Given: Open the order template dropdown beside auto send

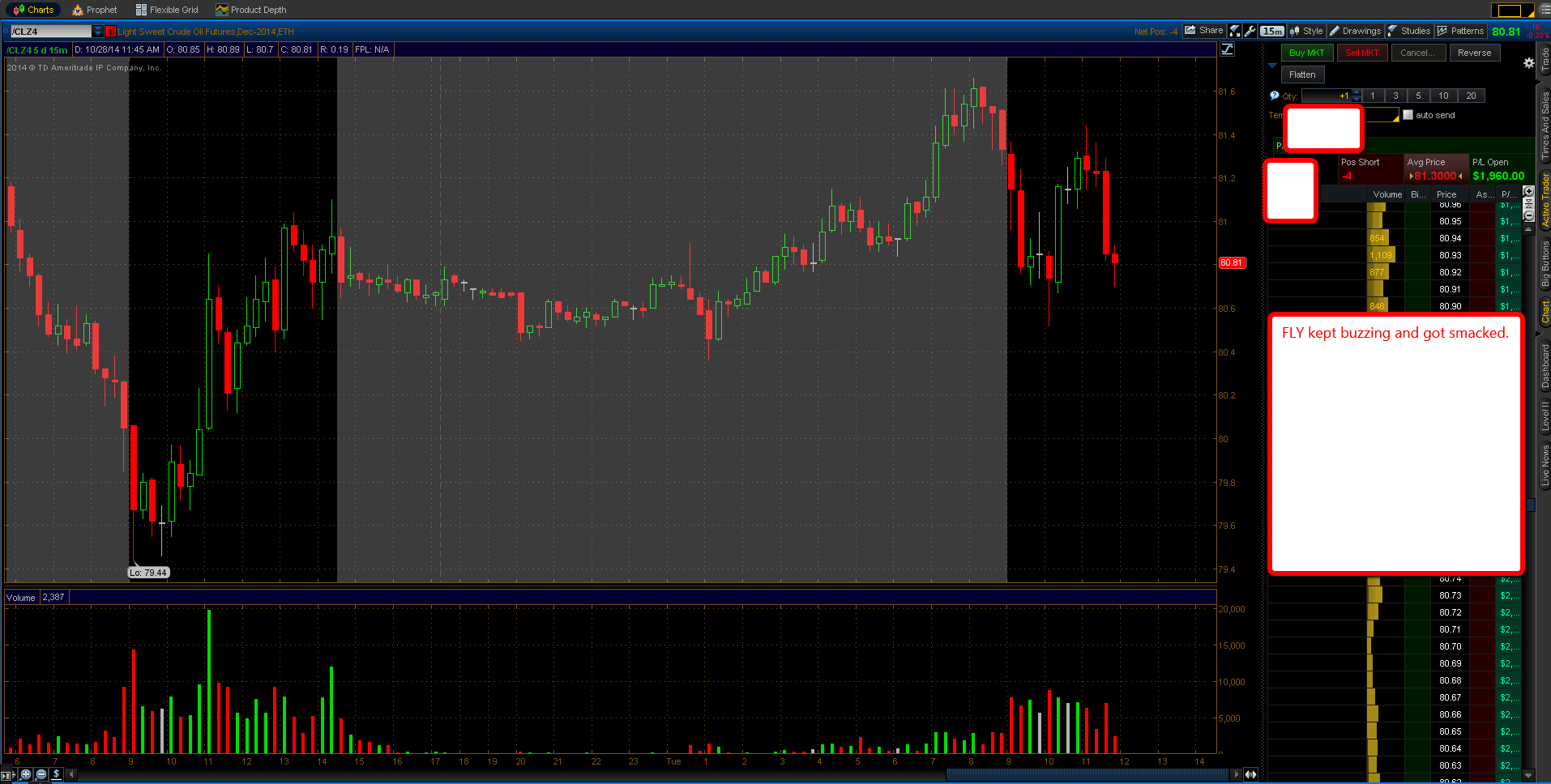Looking at the screenshot, I should click(1382, 115).
